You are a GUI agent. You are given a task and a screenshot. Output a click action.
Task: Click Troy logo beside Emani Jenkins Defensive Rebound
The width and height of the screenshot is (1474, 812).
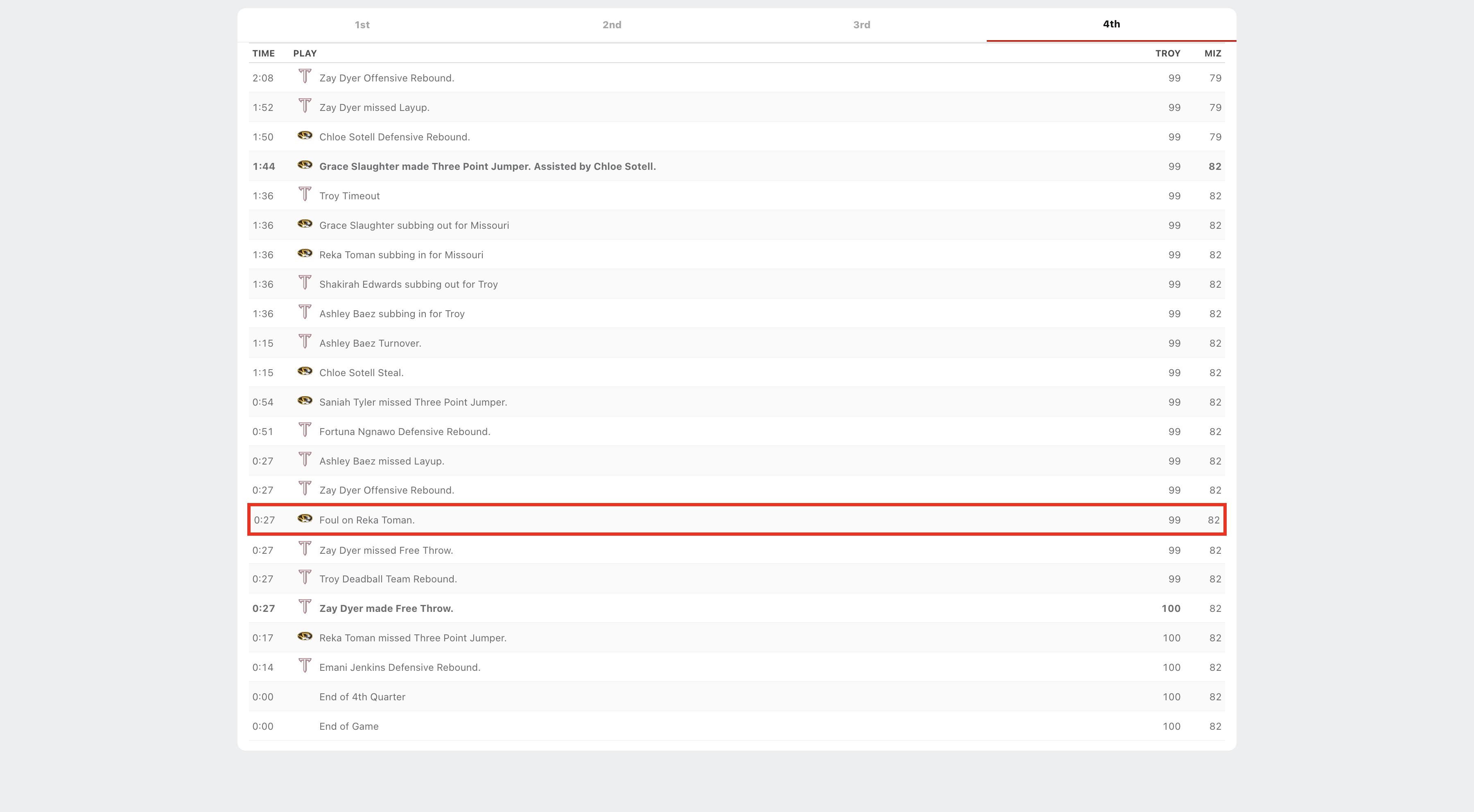[x=304, y=665]
